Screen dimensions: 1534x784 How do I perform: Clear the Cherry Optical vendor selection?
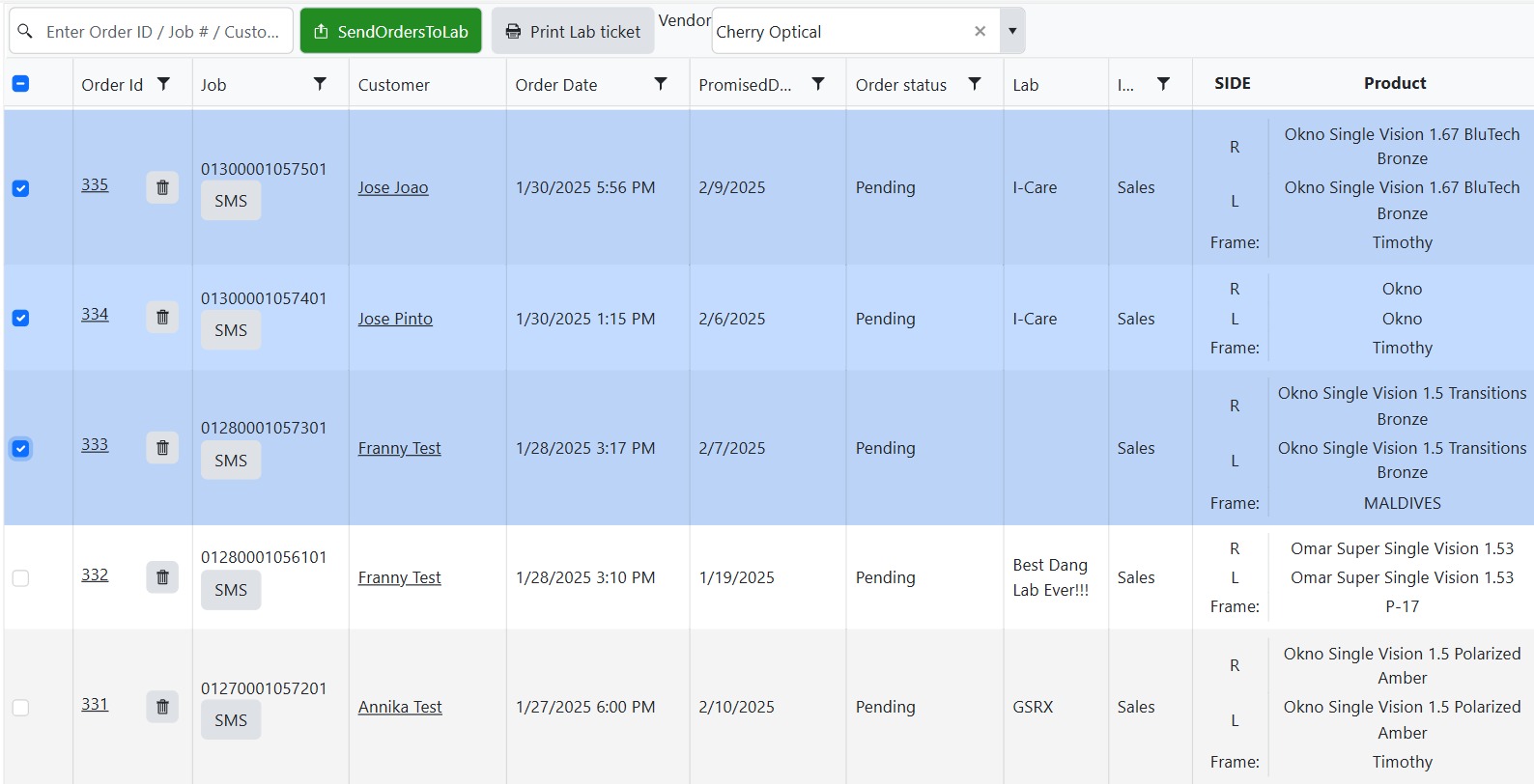tap(980, 31)
